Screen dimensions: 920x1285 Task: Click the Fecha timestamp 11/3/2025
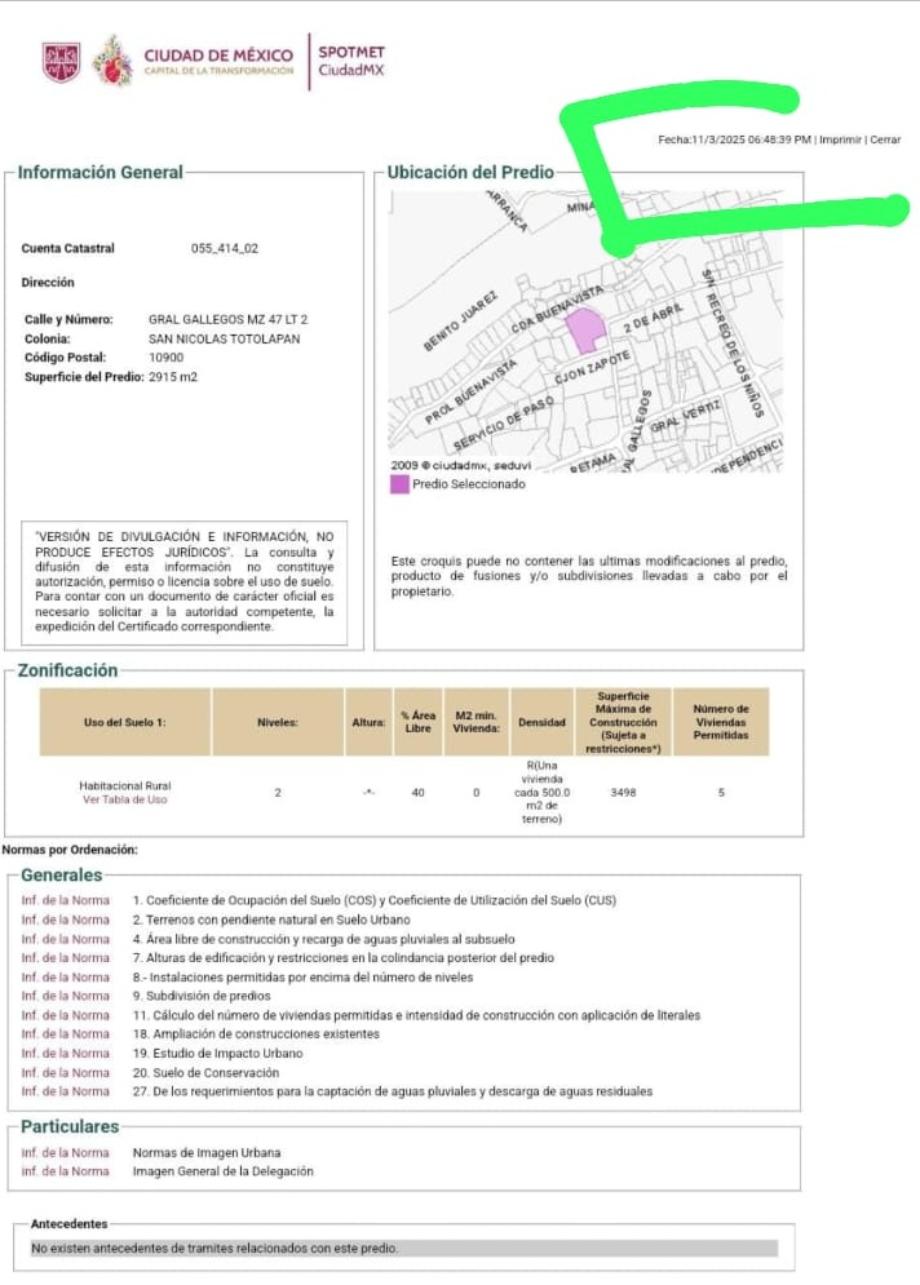734,140
